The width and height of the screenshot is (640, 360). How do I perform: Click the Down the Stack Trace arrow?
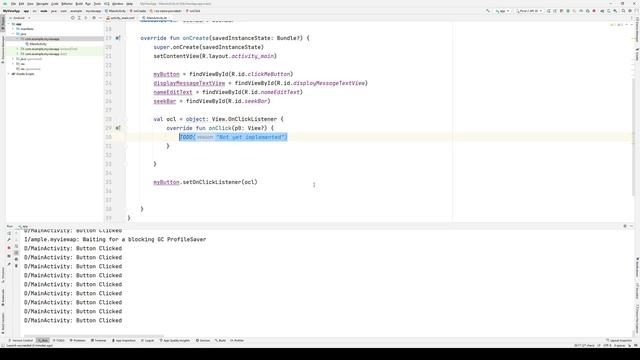[x=16, y=240]
